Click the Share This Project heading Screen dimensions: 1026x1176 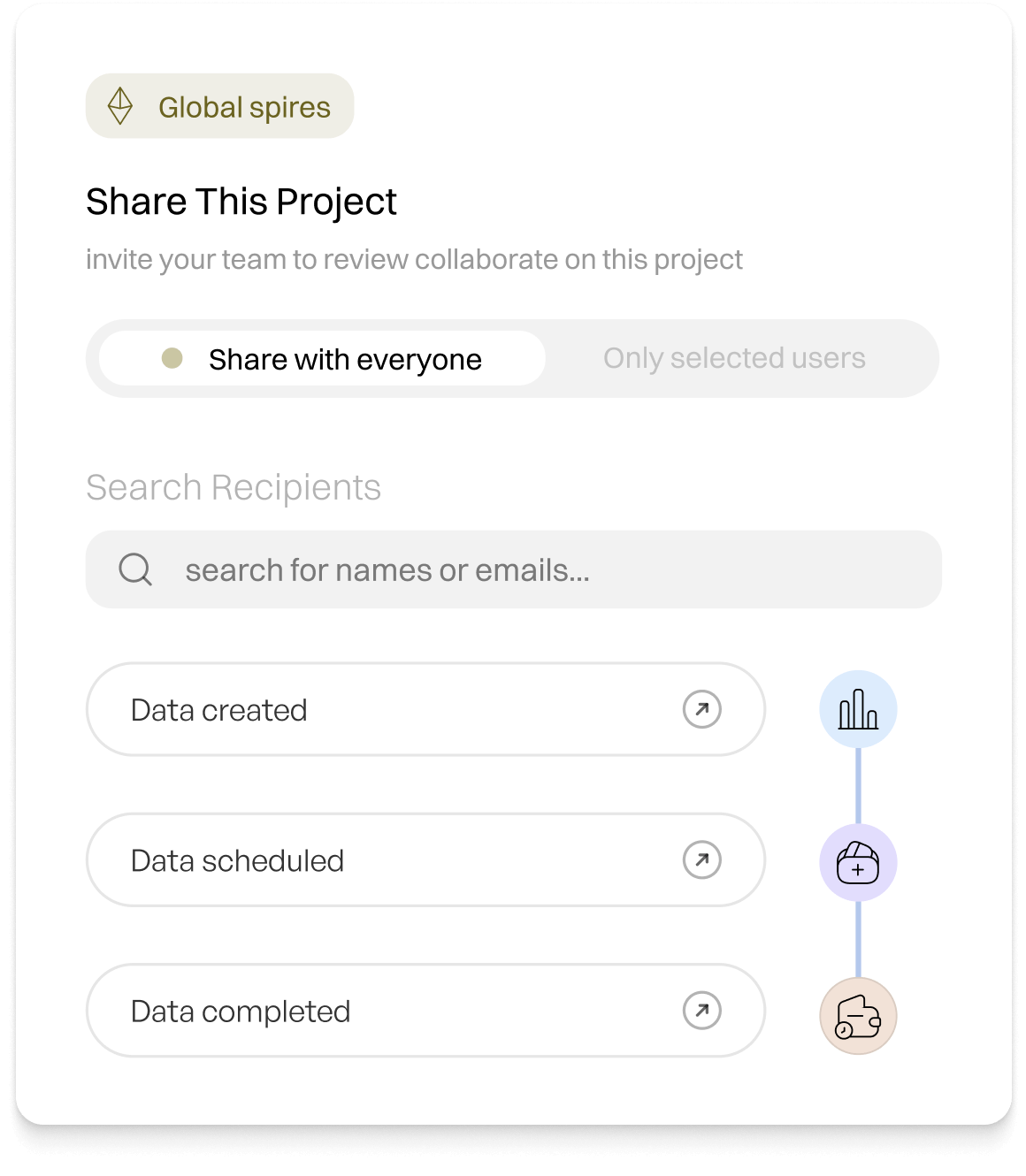coord(241,202)
